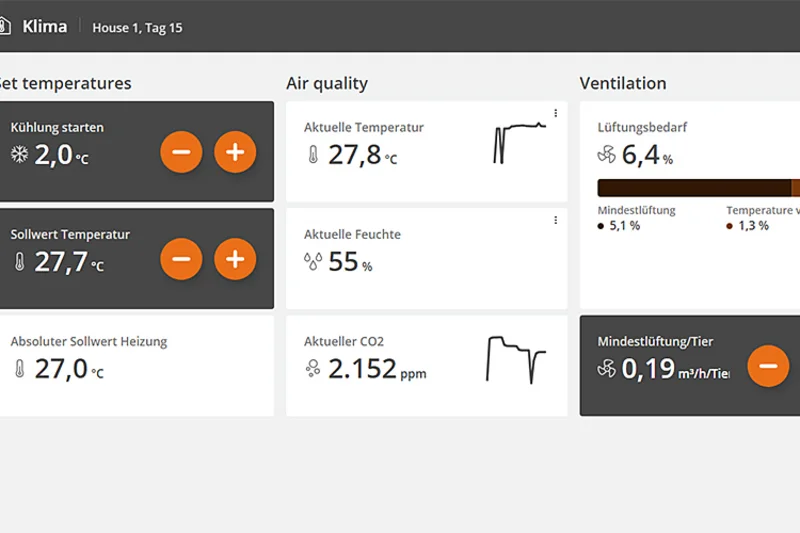Viewport: 800px width, 533px height.
Task: Select the Klima title in the header
Action: [x=45, y=27]
